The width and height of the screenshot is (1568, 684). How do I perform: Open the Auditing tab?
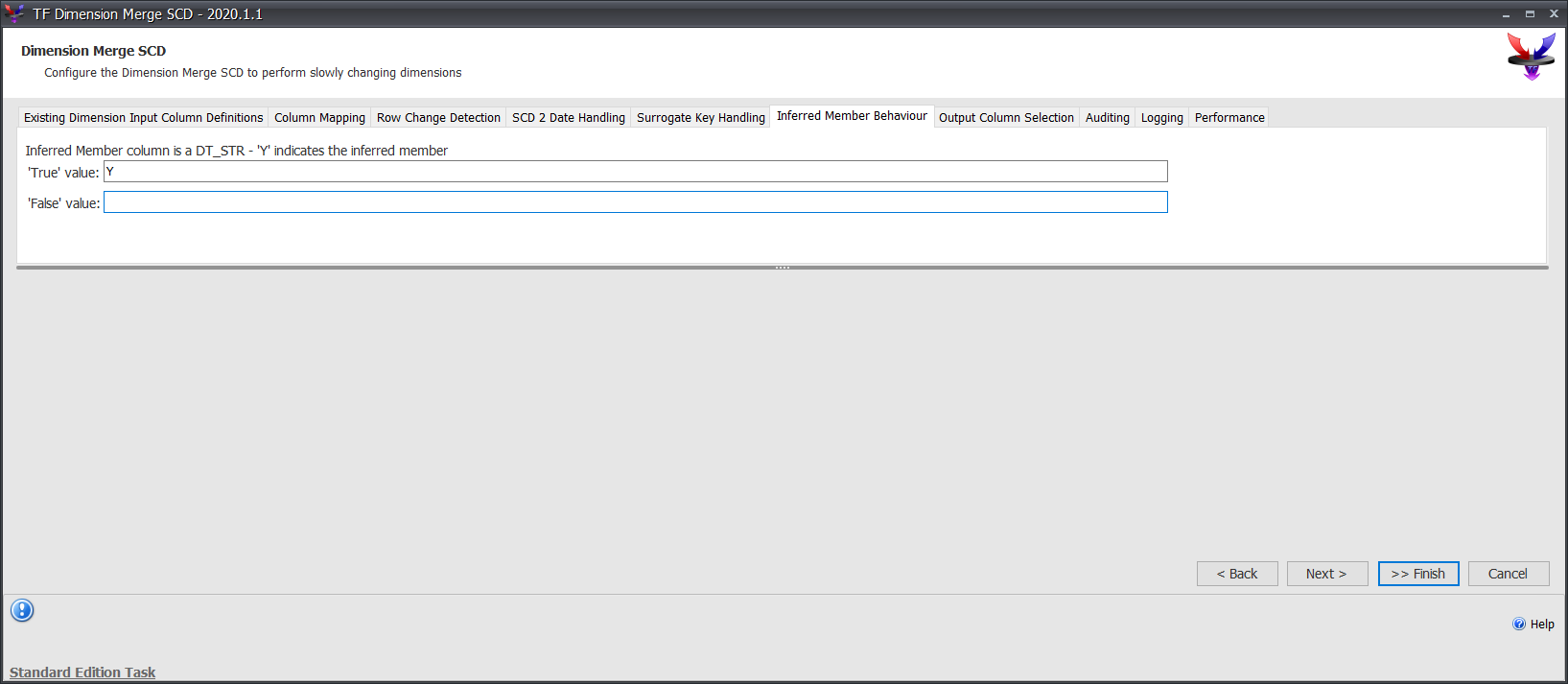click(1107, 118)
